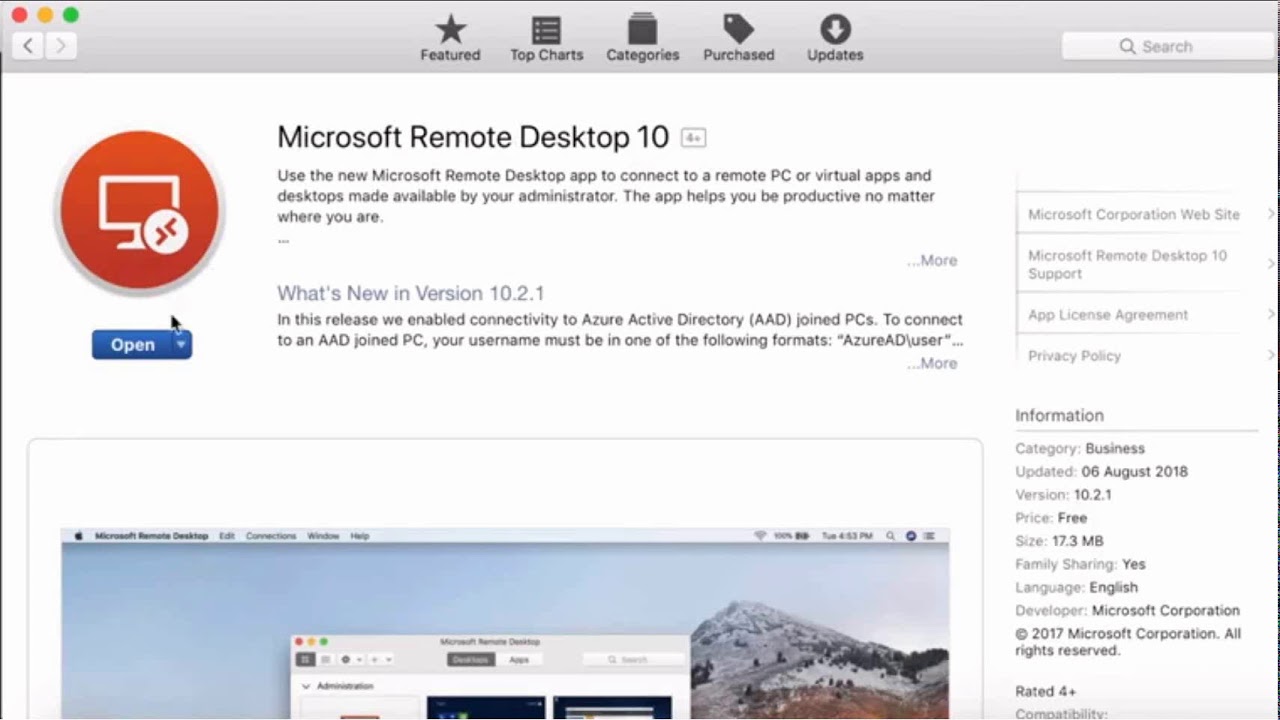This screenshot has width=1280, height=720.
Task: Open the Updates tab
Action: tap(835, 38)
